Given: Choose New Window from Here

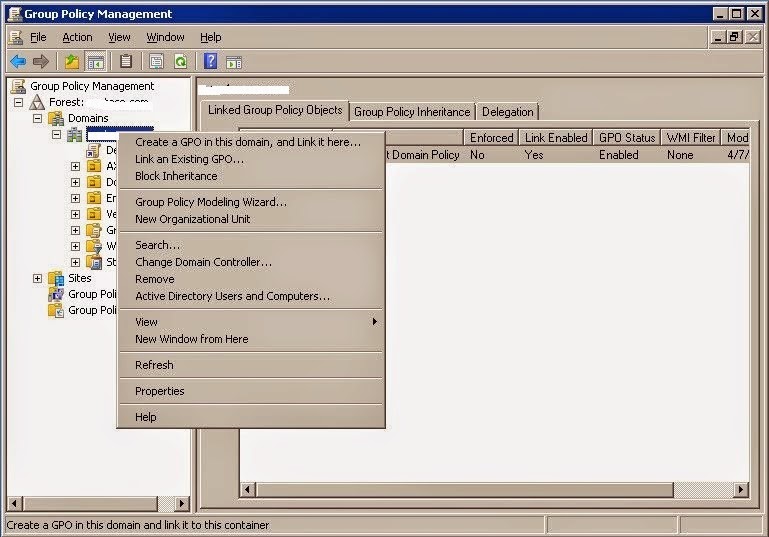Looking at the screenshot, I should (251, 339).
